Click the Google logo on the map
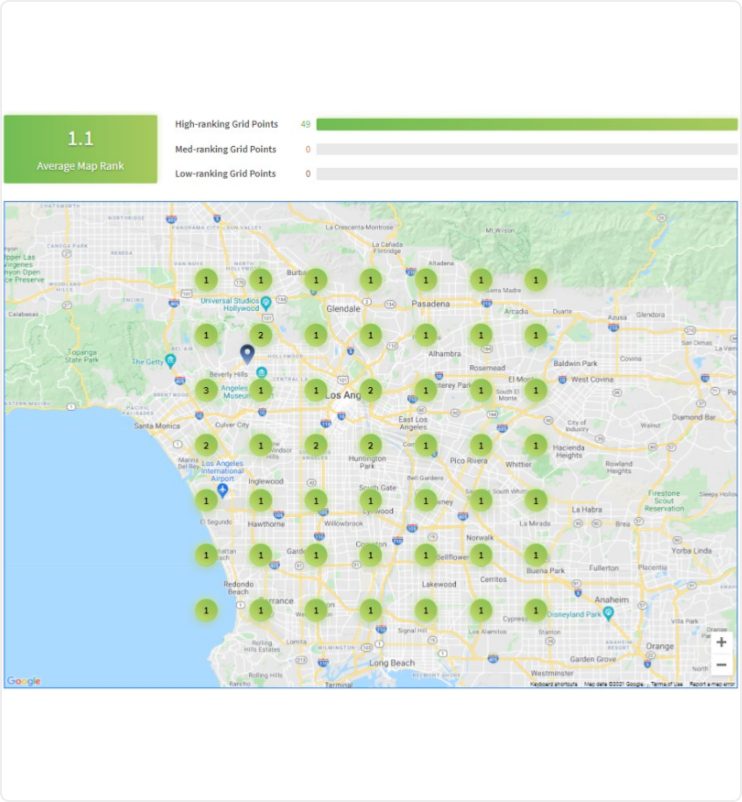This screenshot has width=742, height=802. click(24, 681)
